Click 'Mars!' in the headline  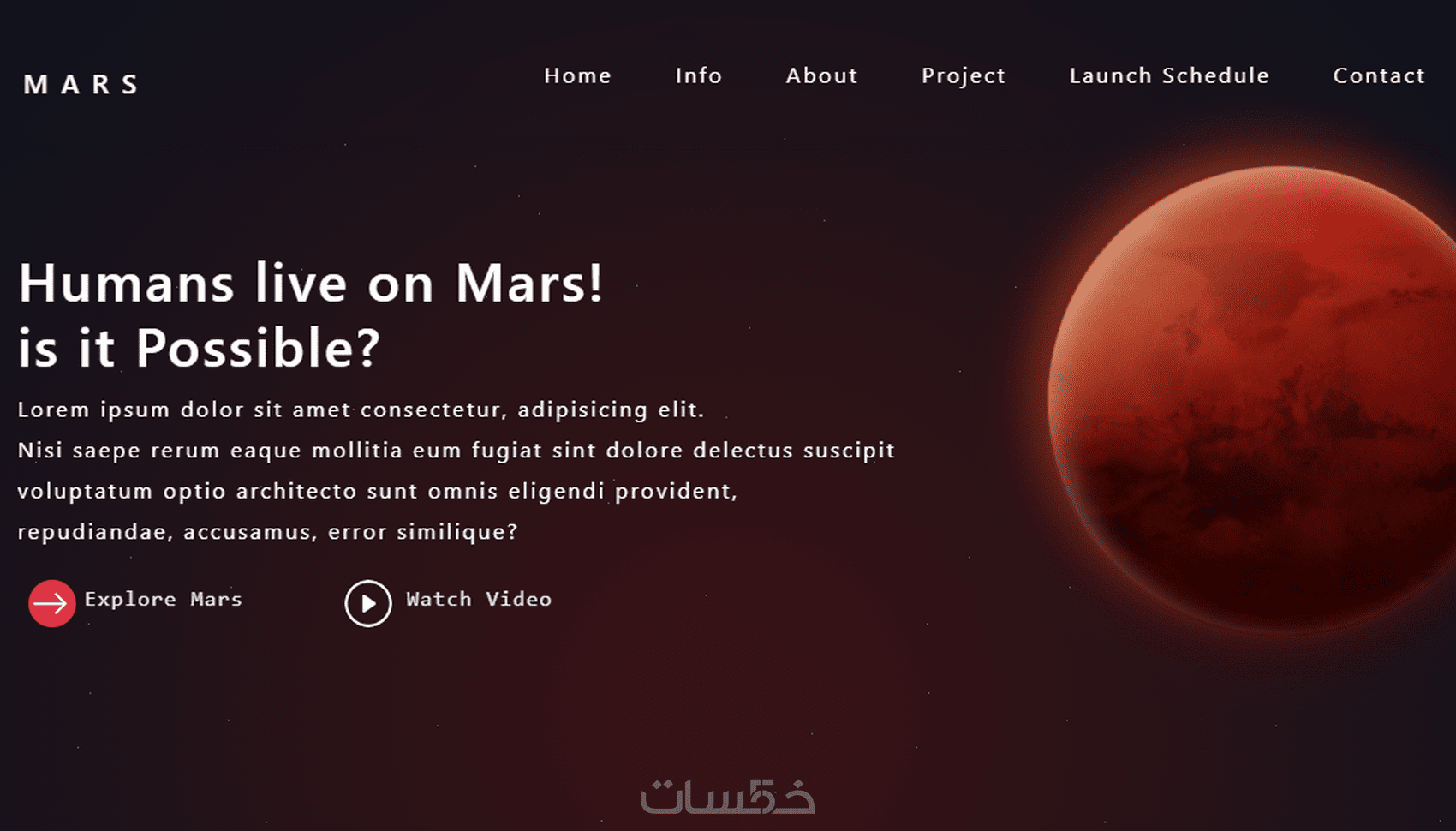pos(529,284)
